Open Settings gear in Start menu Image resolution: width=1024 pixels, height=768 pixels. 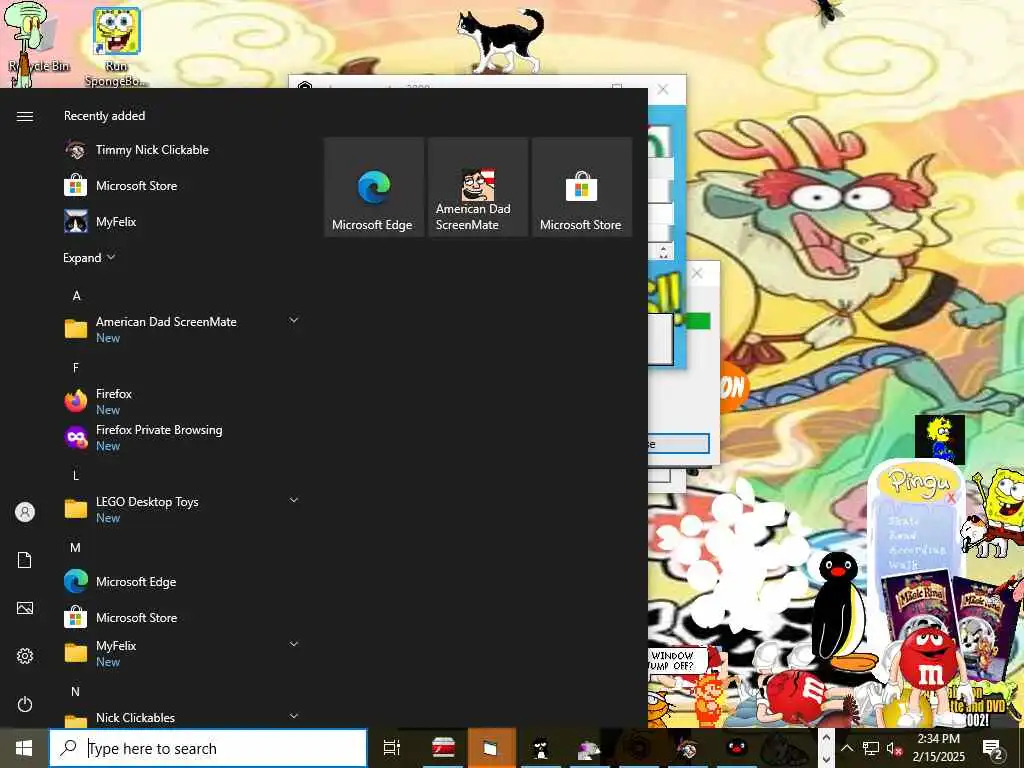tap(25, 656)
